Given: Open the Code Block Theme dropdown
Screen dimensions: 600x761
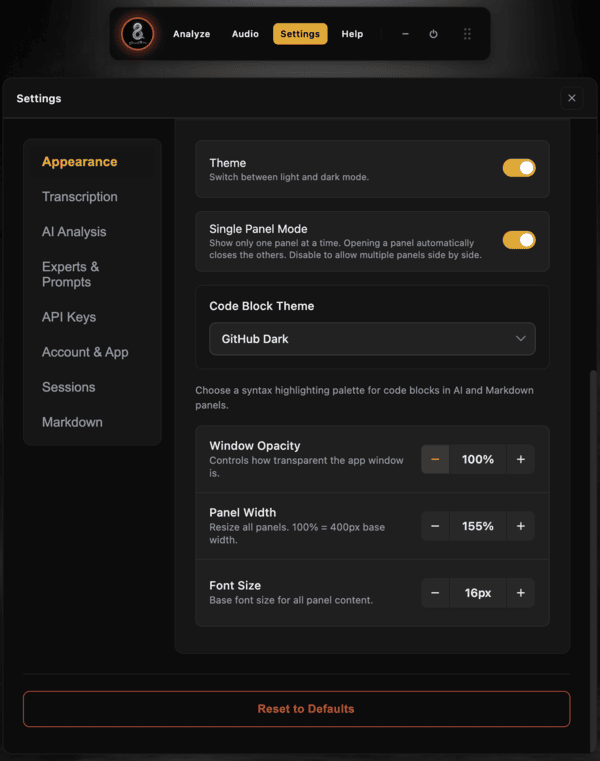Looking at the screenshot, I should click(x=372, y=339).
